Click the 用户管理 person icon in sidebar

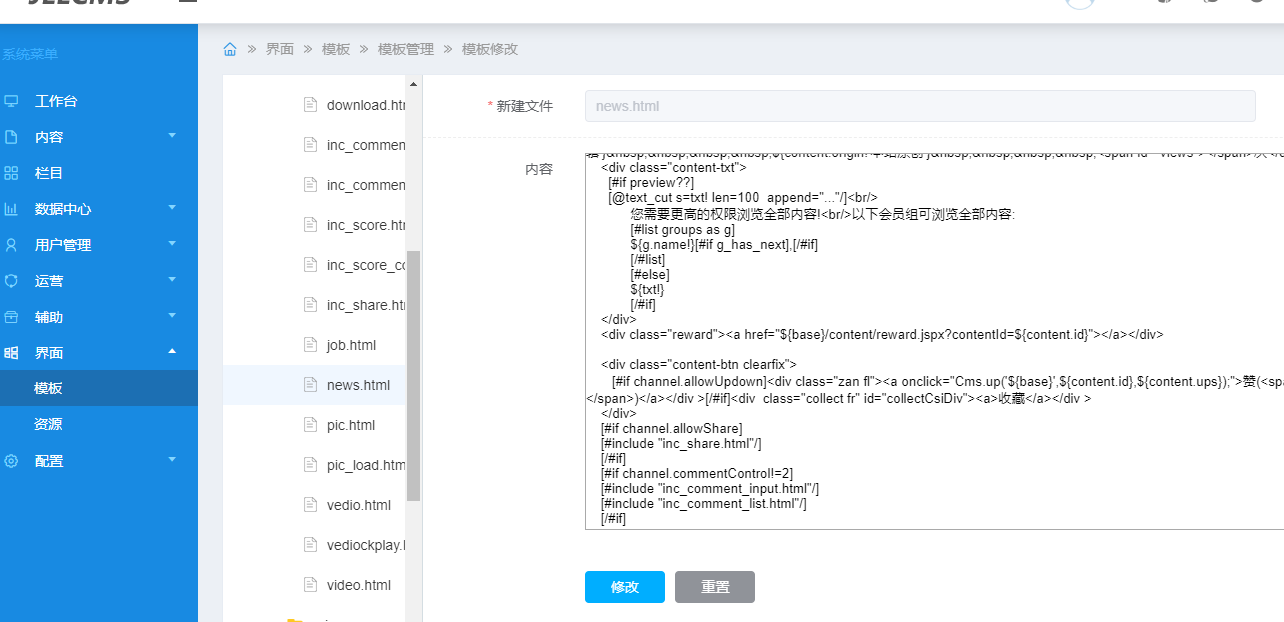click(x=11, y=245)
